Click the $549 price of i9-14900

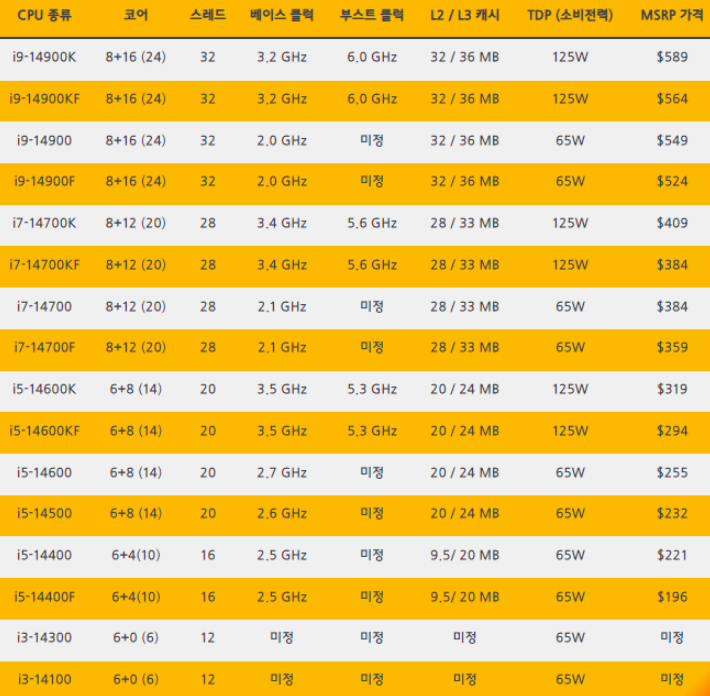[672, 140]
